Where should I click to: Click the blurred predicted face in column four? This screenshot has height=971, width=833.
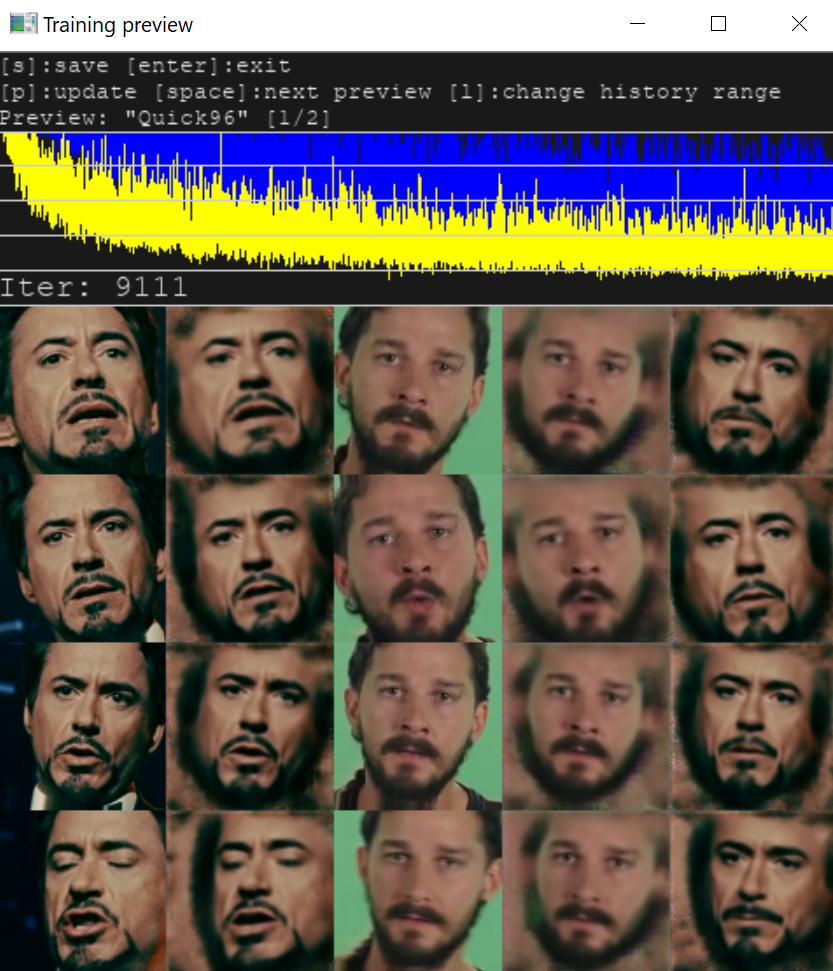point(583,388)
